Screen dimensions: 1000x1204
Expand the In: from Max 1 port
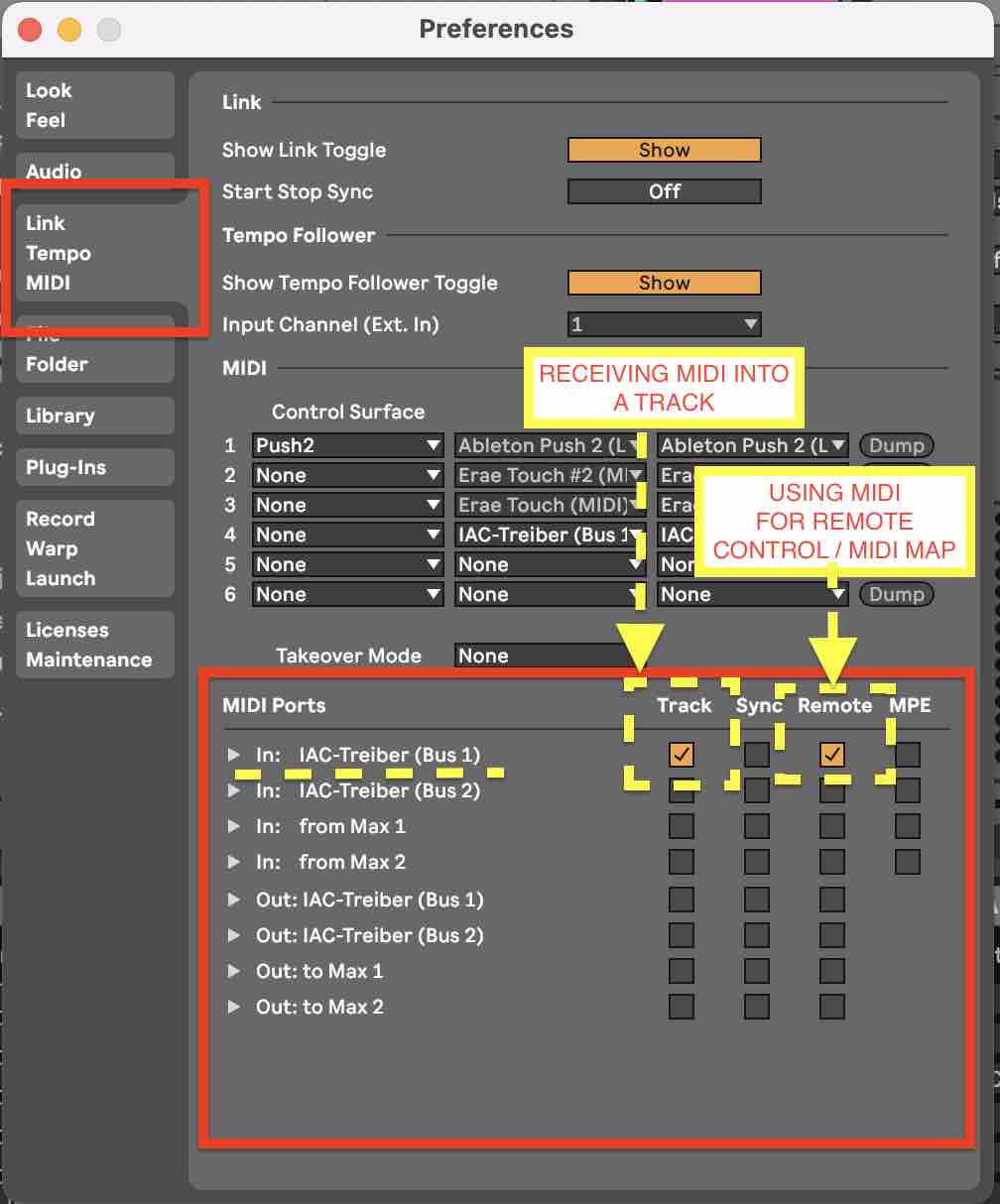tap(234, 826)
